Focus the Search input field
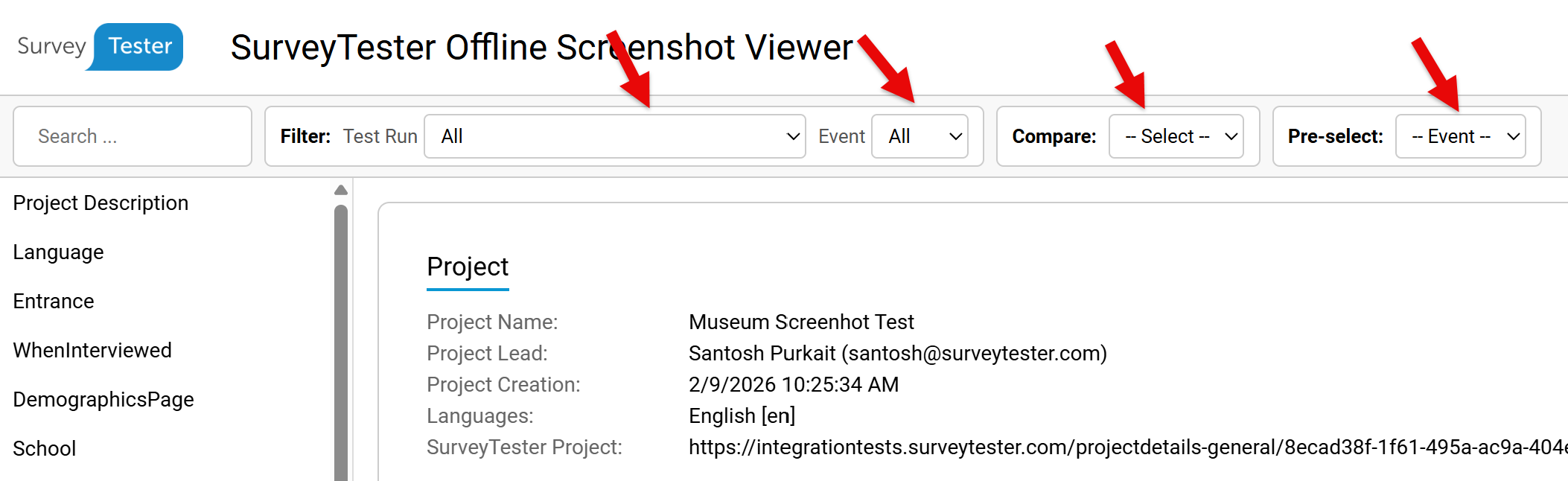This screenshot has height=481, width=1568. pos(133,136)
